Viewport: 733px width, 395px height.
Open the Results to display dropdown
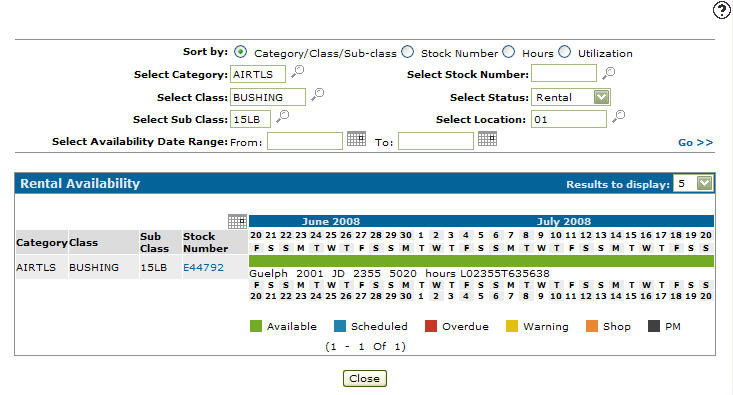tap(704, 183)
